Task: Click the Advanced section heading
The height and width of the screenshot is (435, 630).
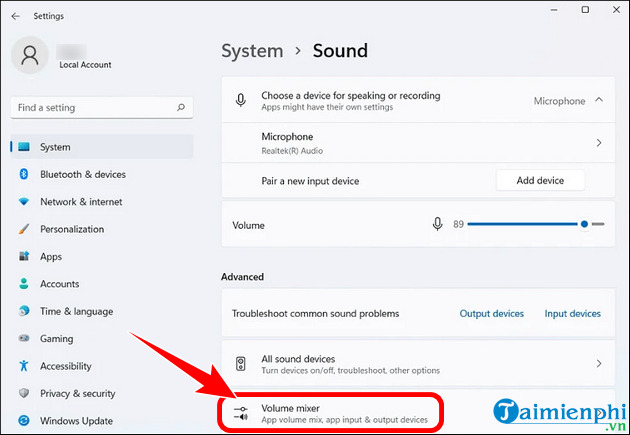Action: [x=242, y=277]
